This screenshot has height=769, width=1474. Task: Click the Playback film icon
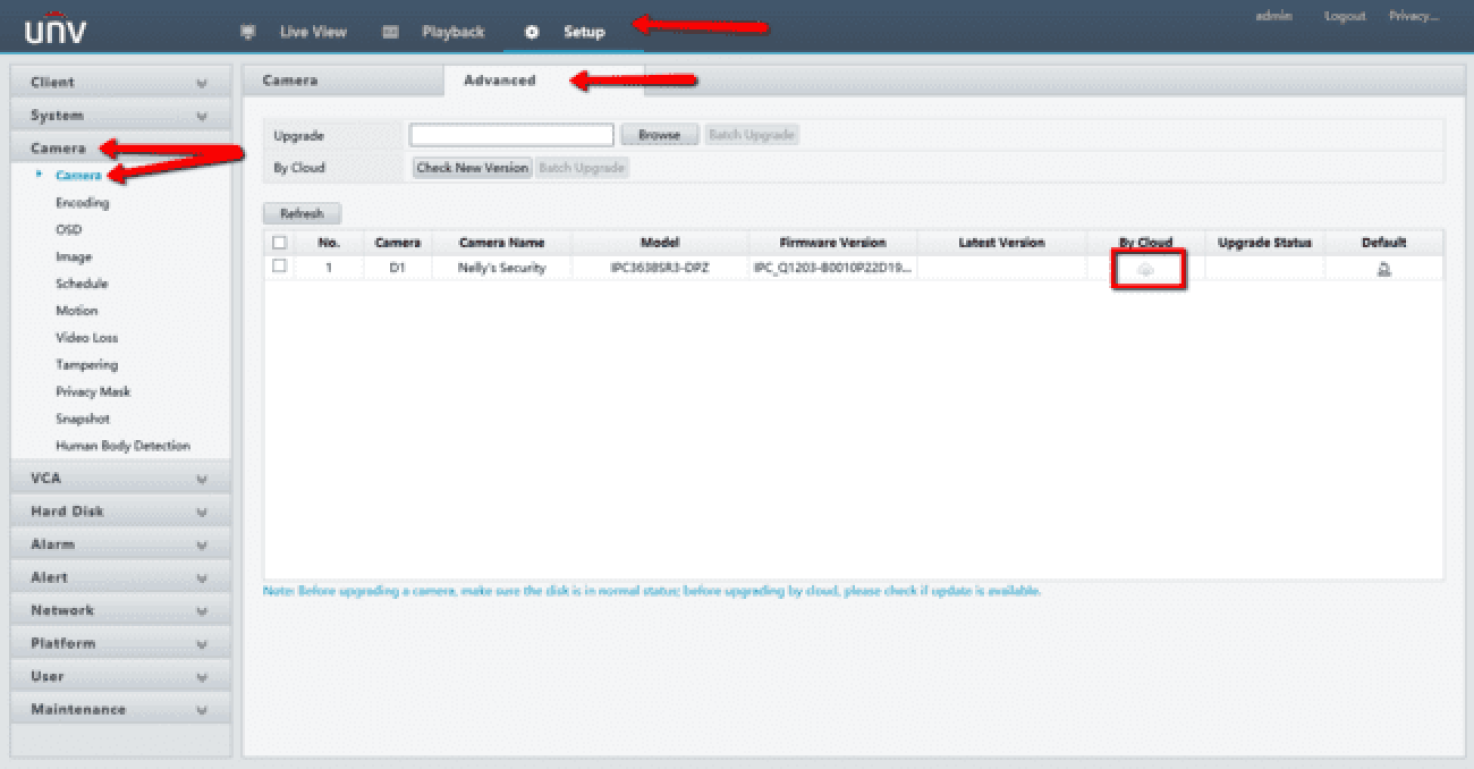pos(391,32)
